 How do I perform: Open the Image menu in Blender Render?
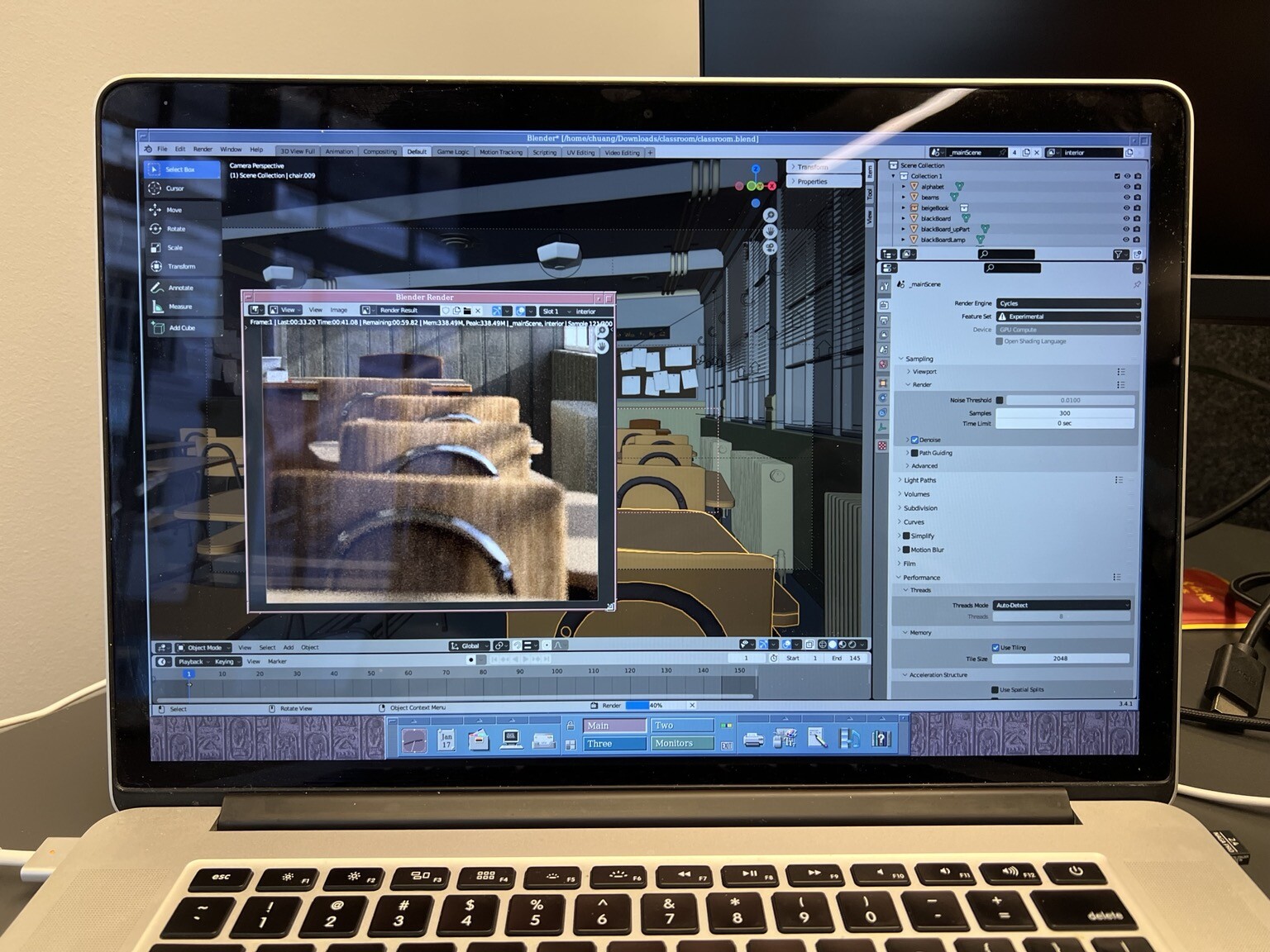coord(339,310)
